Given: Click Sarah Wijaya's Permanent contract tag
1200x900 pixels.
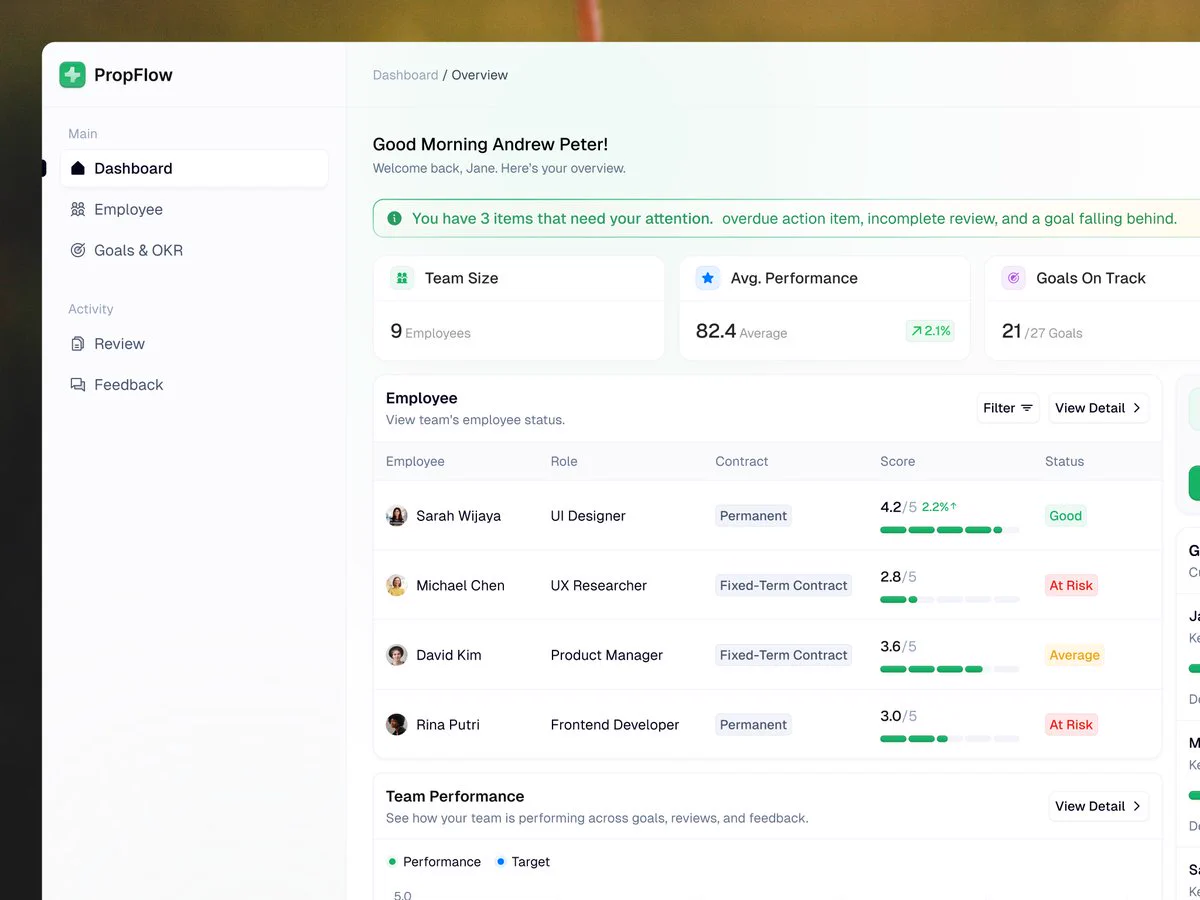Looking at the screenshot, I should [x=754, y=516].
